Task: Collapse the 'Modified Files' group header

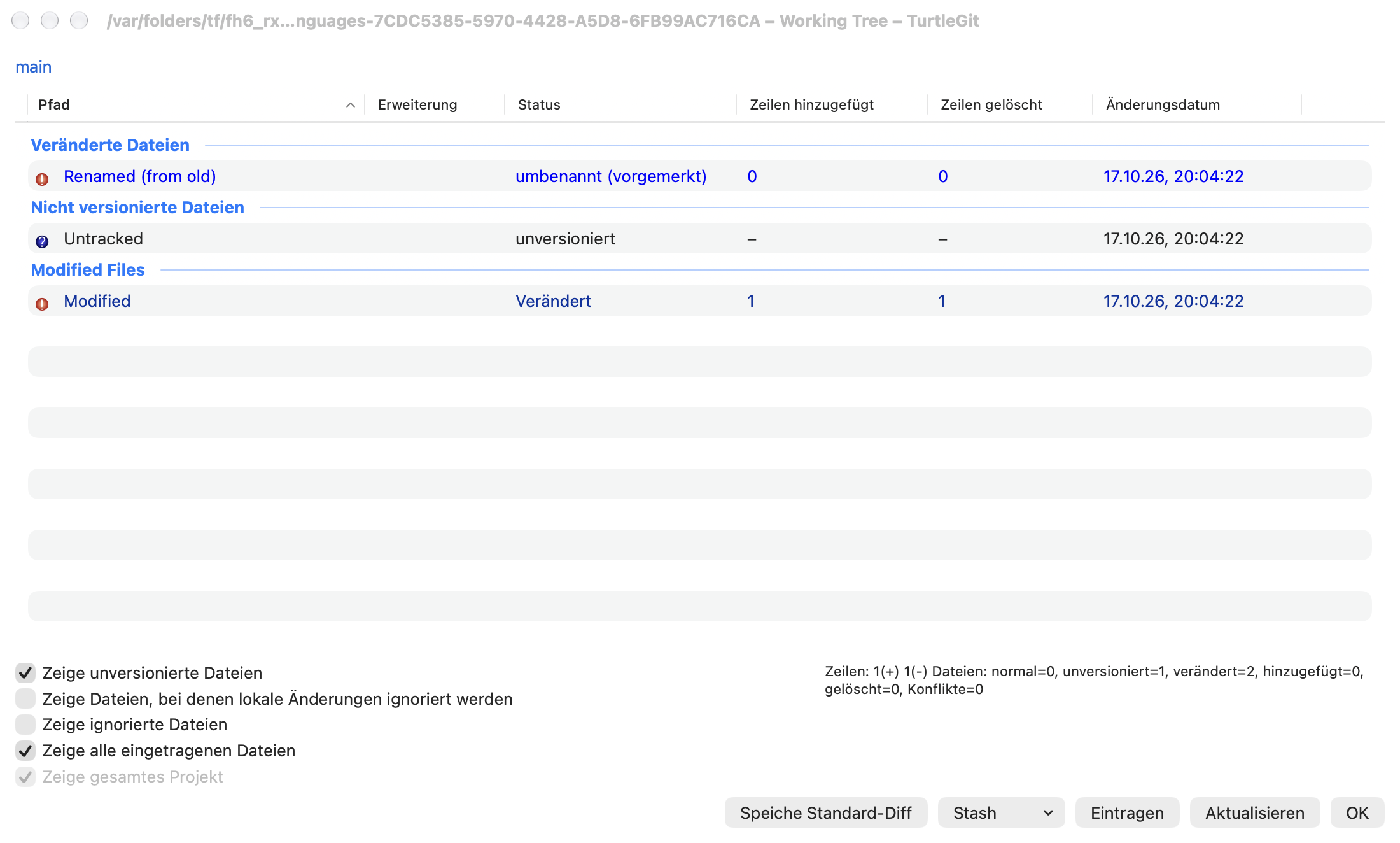Action: (x=88, y=270)
